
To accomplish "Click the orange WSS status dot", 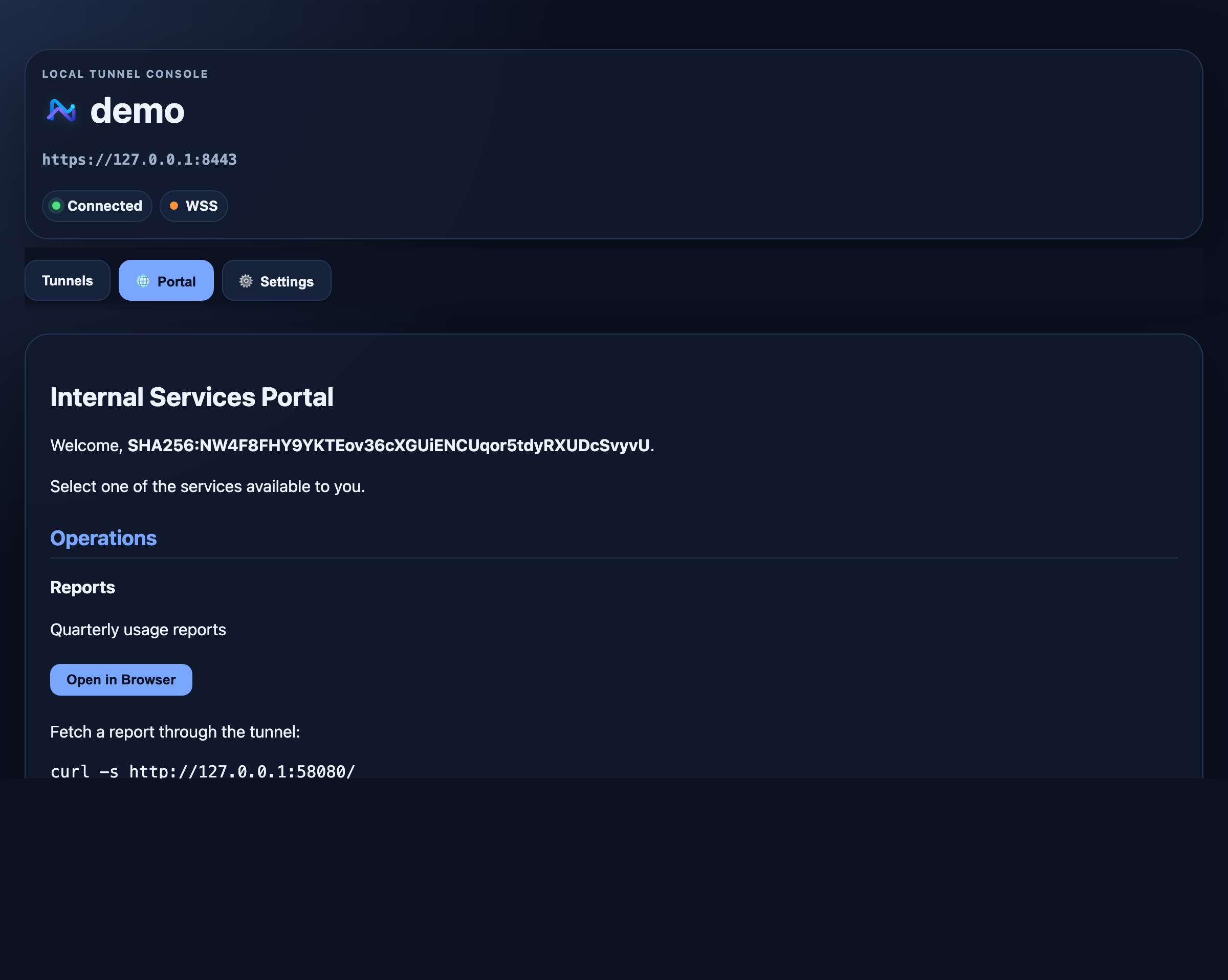I will click(174, 206).
